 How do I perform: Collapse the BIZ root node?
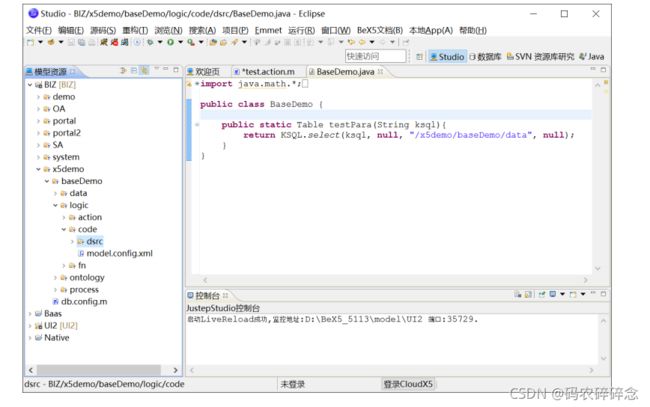pyautogui.click(x=30, y=85)
